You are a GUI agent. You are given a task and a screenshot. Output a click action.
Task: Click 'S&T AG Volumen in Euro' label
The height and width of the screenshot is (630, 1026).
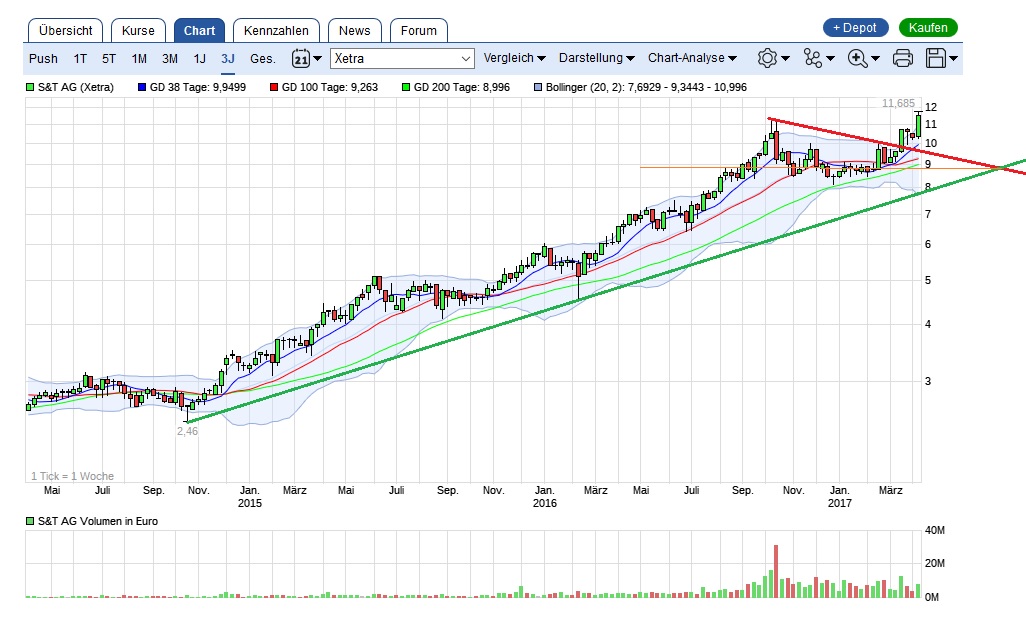[x=97, y=521]
